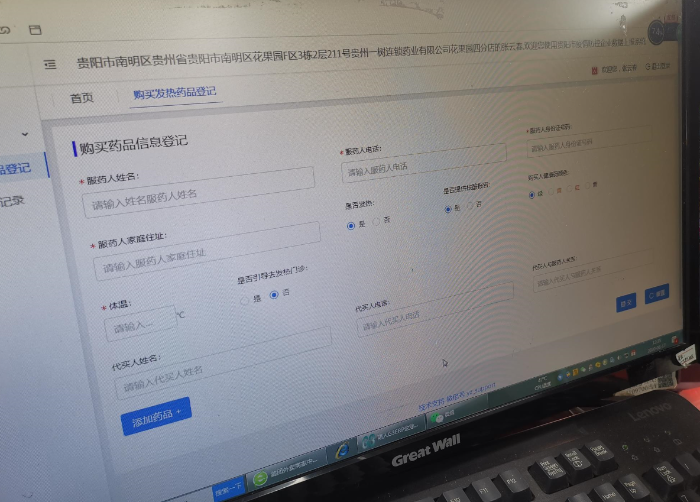Choose 是 for 是否引导去发热门诊
This screenshot has width=700, height=502.
(x=245, y=298)
